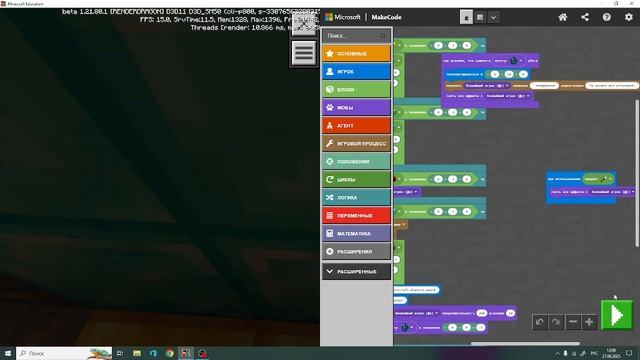Open player dropdown in top clear-effects block
The height and width of the screenshot is (360, 640).
(508, 96)
